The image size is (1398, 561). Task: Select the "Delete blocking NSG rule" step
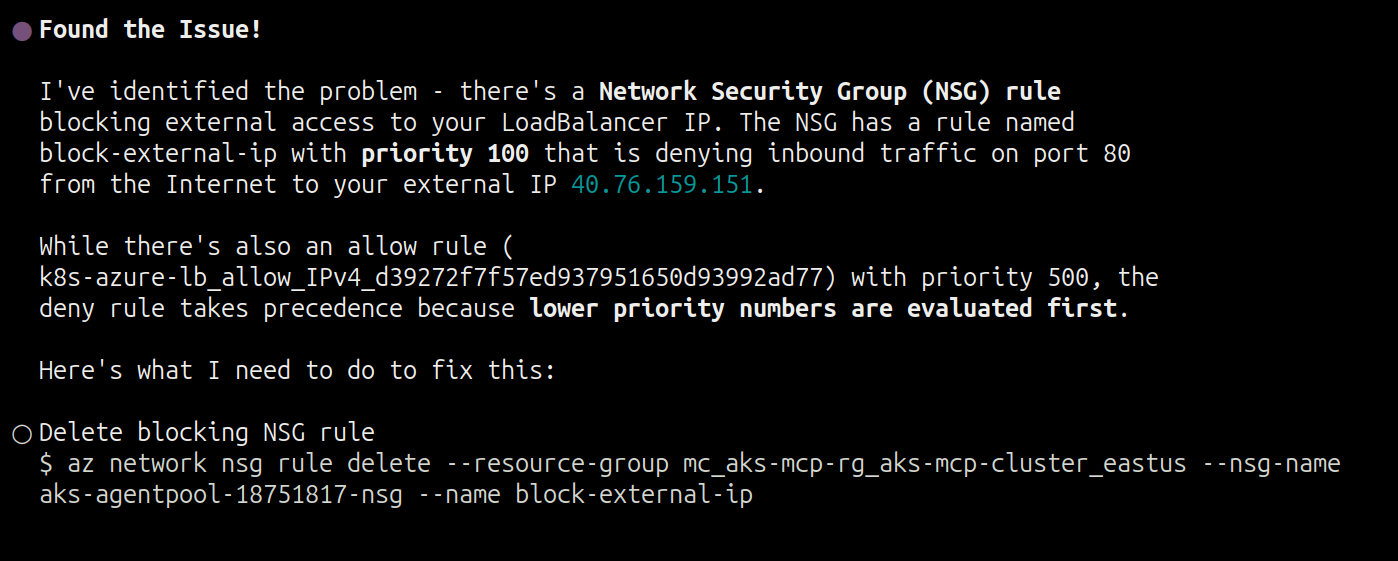point(206,433)
